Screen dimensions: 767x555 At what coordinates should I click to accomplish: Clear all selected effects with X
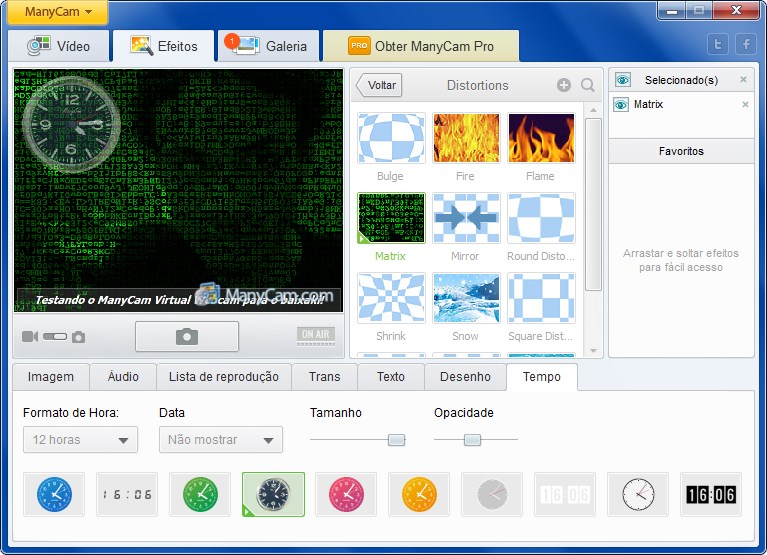(743, 79)
